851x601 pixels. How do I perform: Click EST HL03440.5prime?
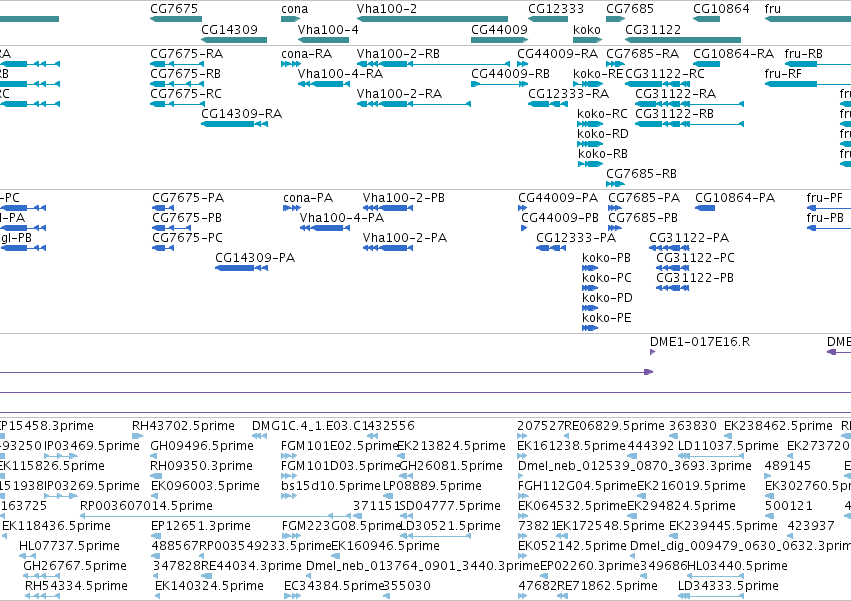pyautogui.click(x=738, y=567)
